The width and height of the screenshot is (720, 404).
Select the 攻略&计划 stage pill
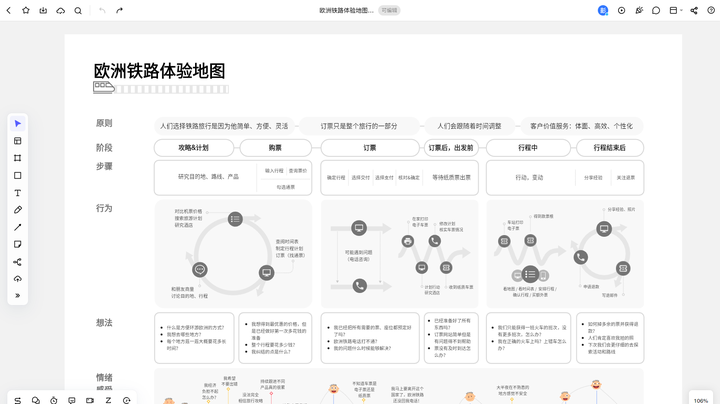[x=193, y=148]
